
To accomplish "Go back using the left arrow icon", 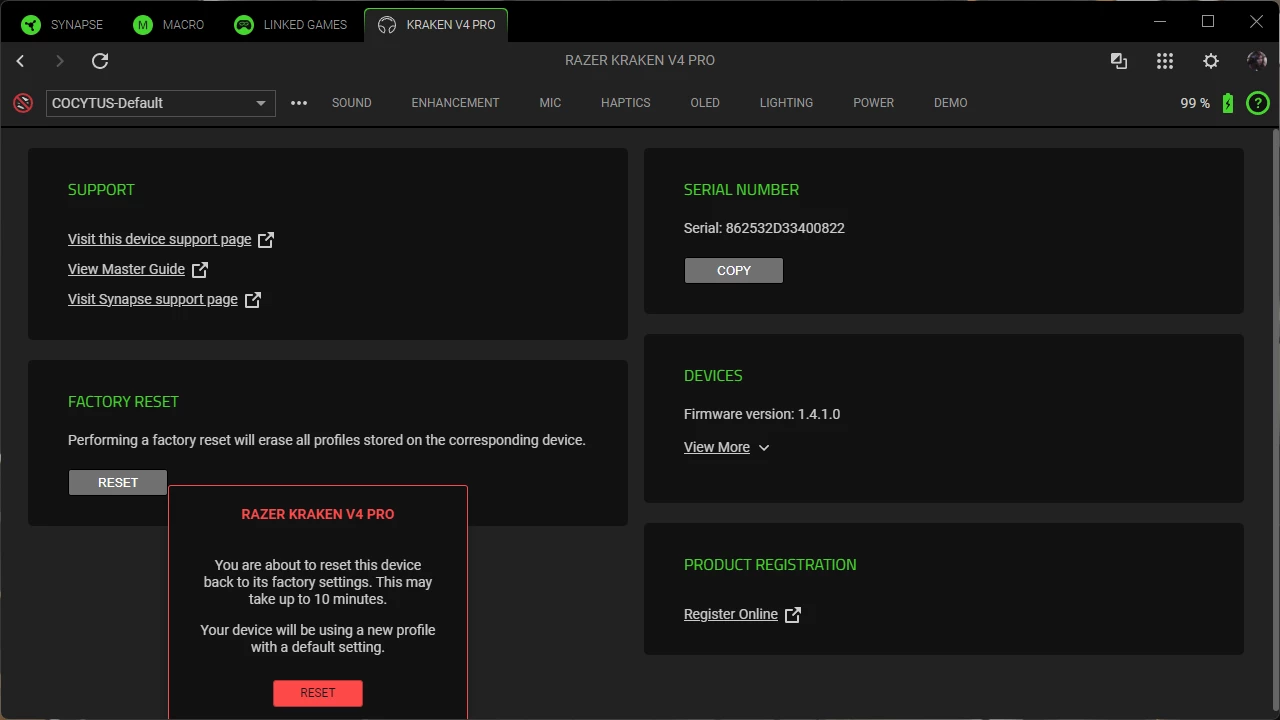I will point(20,61).
